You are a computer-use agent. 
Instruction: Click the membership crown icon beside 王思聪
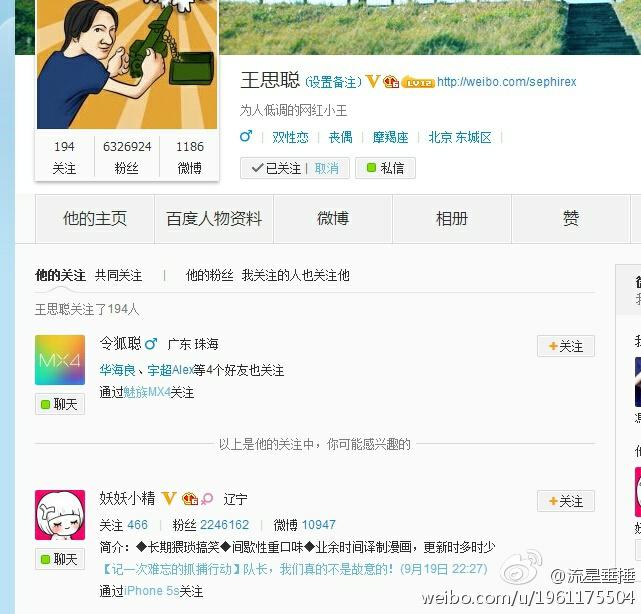coord(391,81)
